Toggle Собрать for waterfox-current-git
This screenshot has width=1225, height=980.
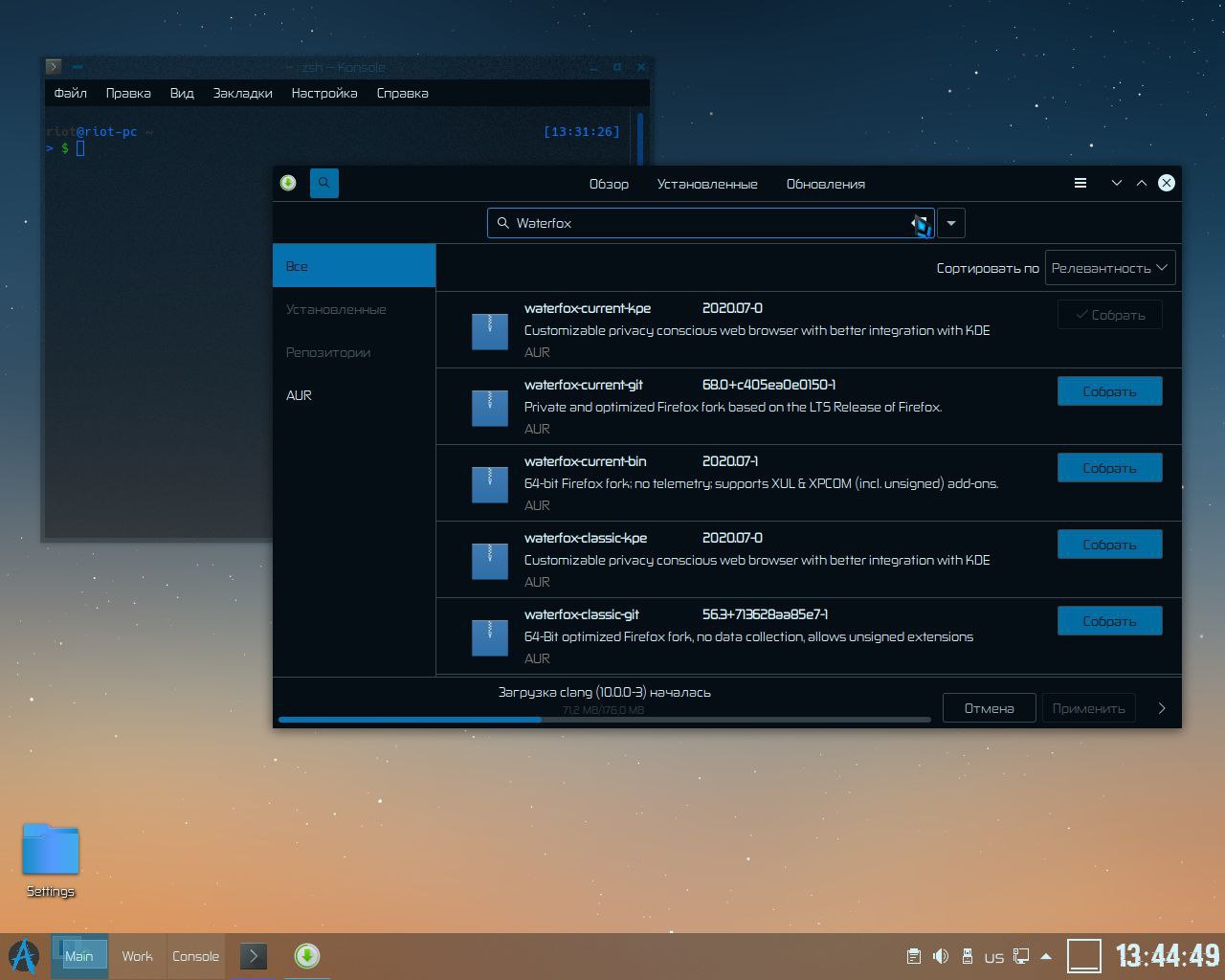coord(1110,391)
